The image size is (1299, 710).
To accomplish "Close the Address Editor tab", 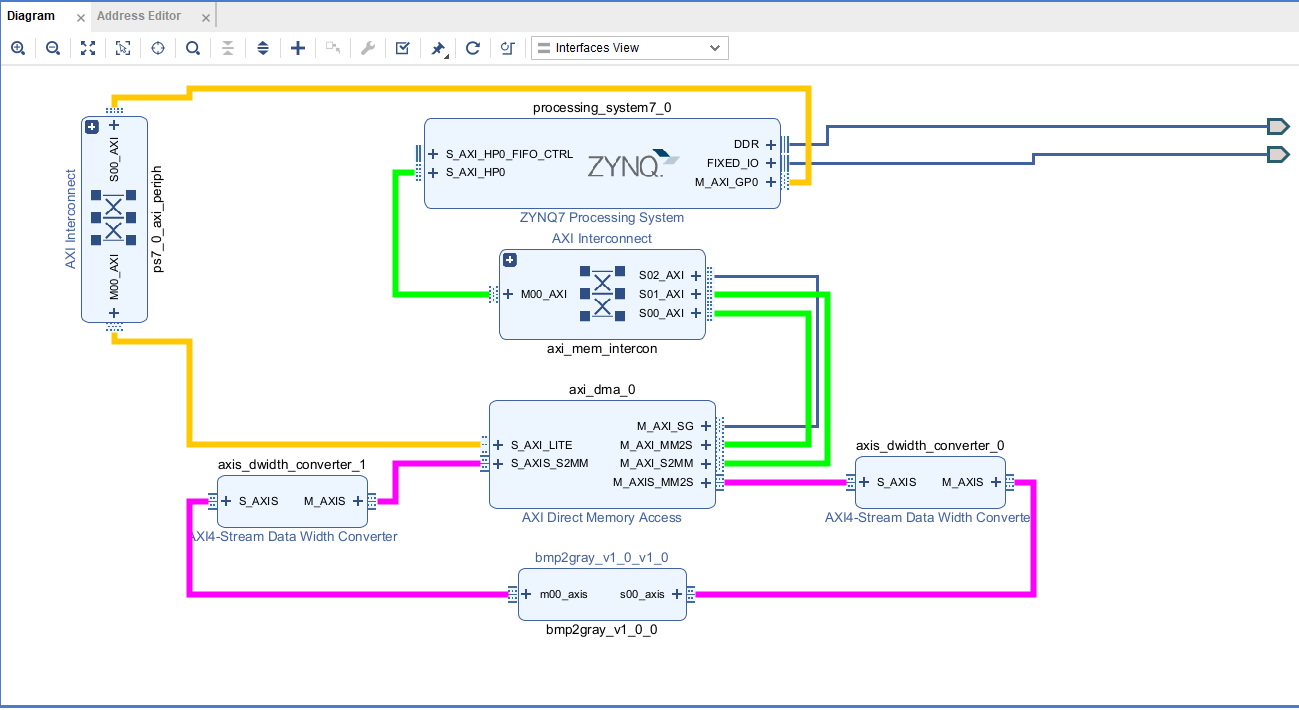I will pos(205,18).
